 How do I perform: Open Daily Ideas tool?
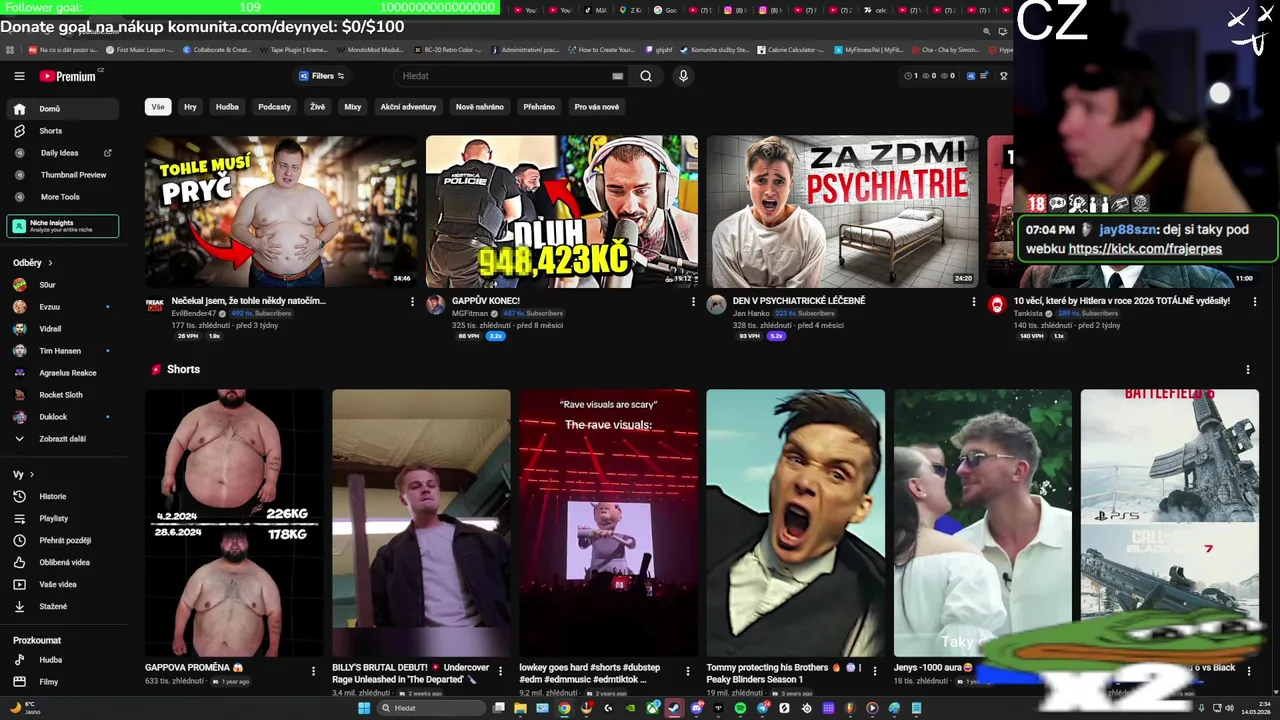click(x=62, y=153)
